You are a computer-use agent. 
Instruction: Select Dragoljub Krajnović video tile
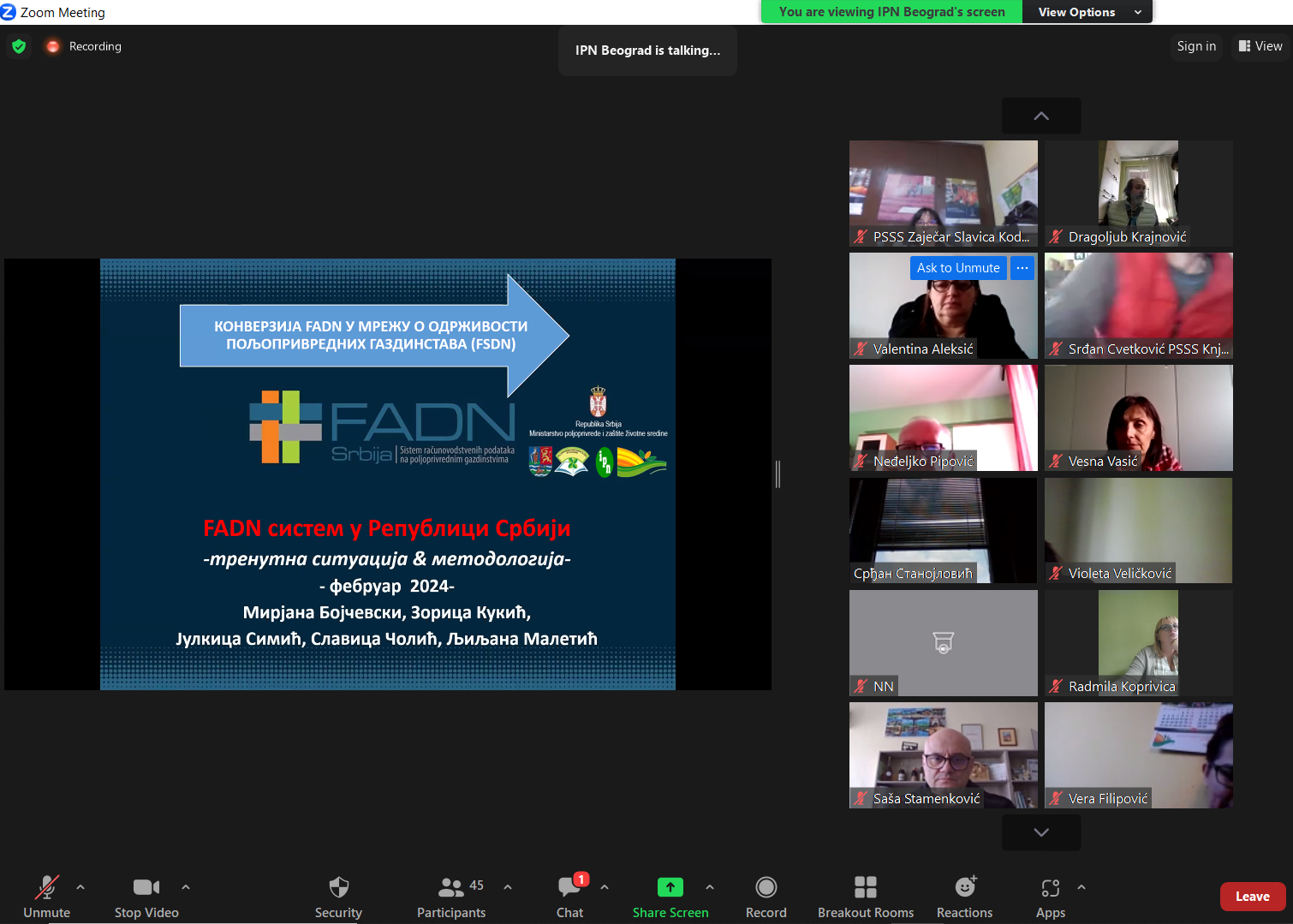point(1139,194)
